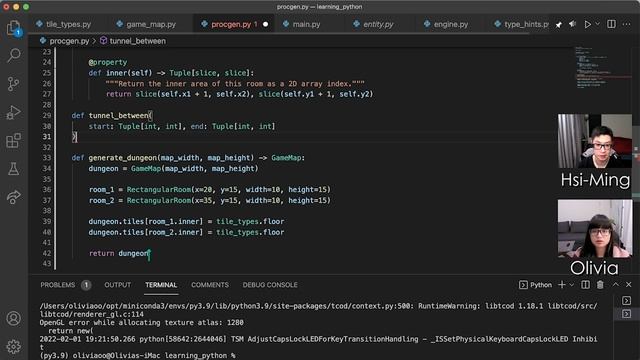
Task: Open the Comments panel tab
Action: click(x=210, y=285)
